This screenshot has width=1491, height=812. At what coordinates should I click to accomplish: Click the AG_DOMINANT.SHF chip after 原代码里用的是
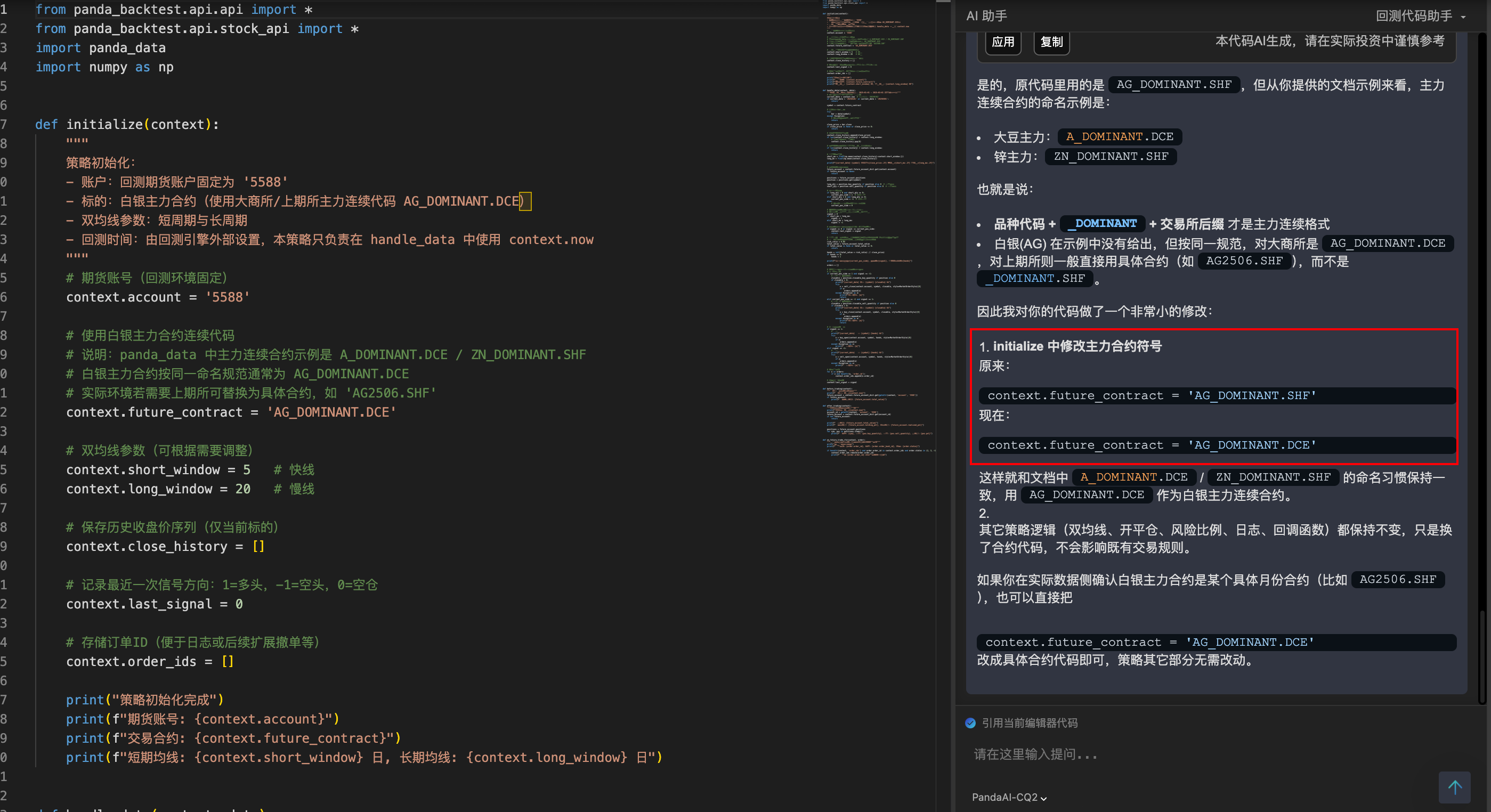coord(1174,85)
